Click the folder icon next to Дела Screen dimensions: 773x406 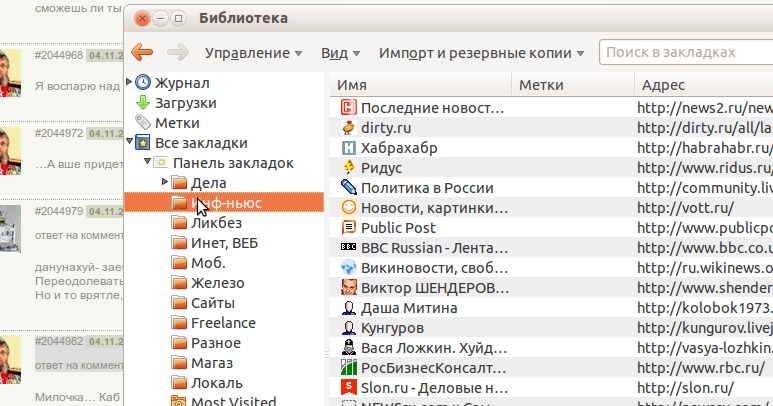179,182
